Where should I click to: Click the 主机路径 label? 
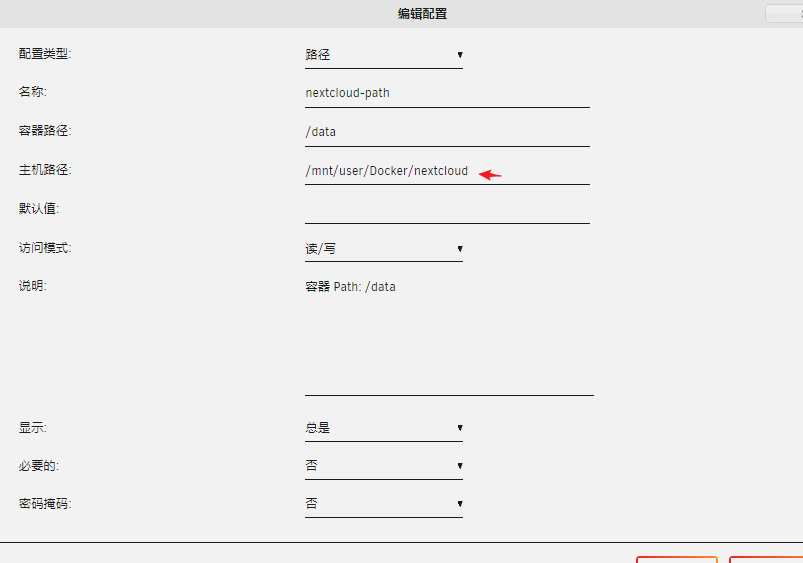point(45,170)
